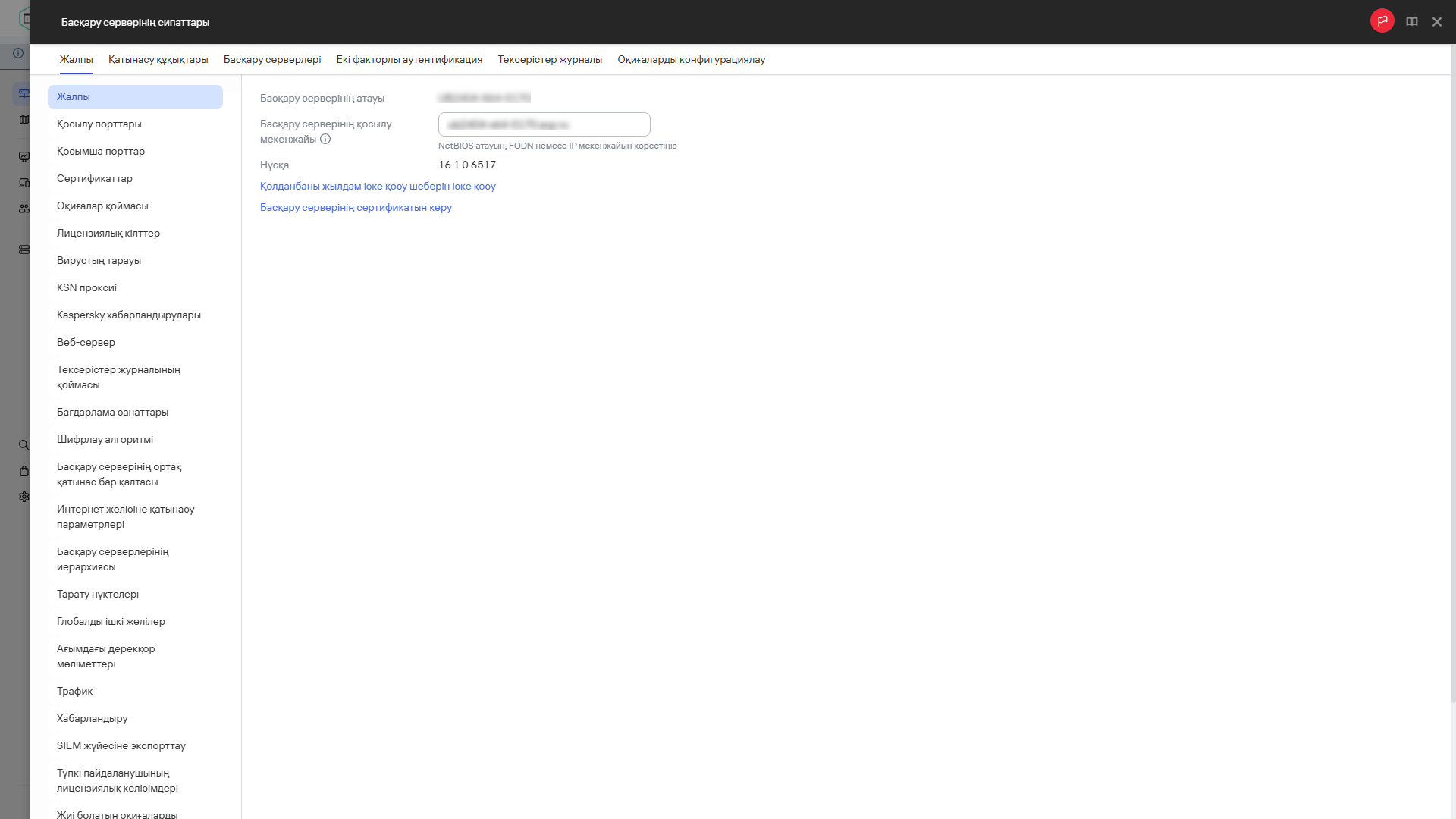Image resolution: width=1456 pixels, height=819 pixels.
Task: Open Оқиғаларды конфигурациялау tab
Action: coord(691,60)
